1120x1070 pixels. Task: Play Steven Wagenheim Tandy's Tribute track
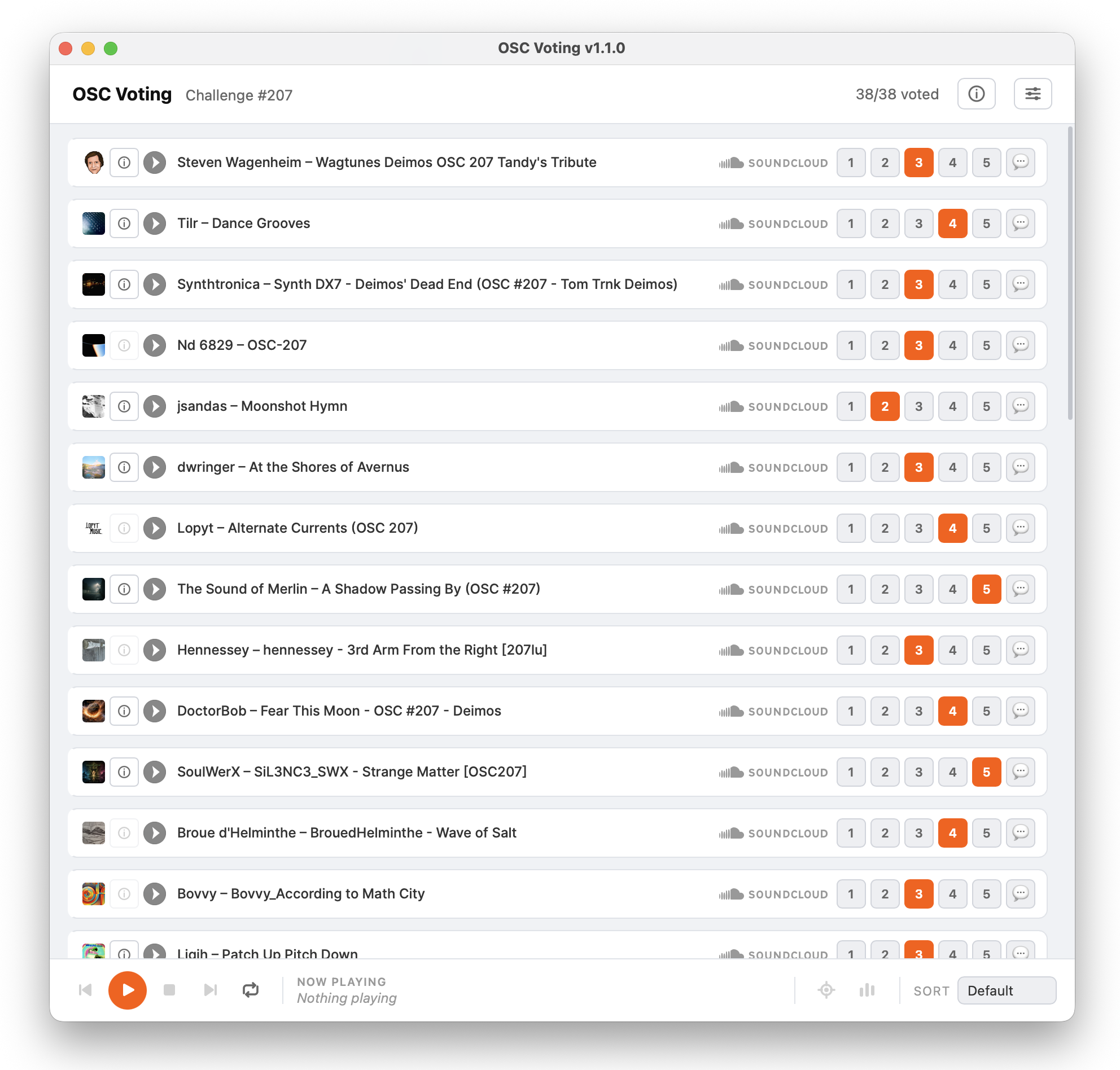point(155,163)
